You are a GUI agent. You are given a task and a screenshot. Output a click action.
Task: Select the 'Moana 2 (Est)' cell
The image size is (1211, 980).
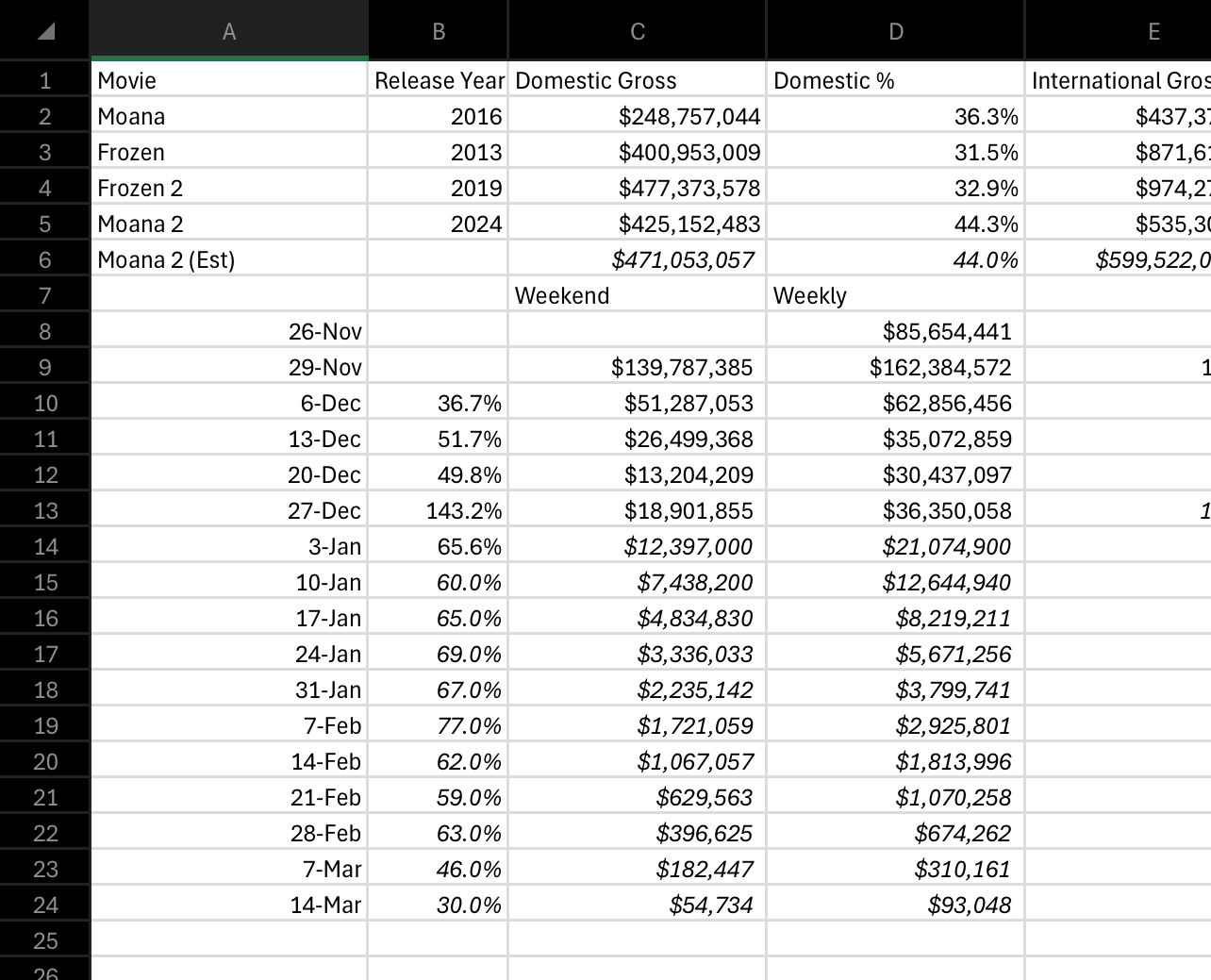click(229, 259)
